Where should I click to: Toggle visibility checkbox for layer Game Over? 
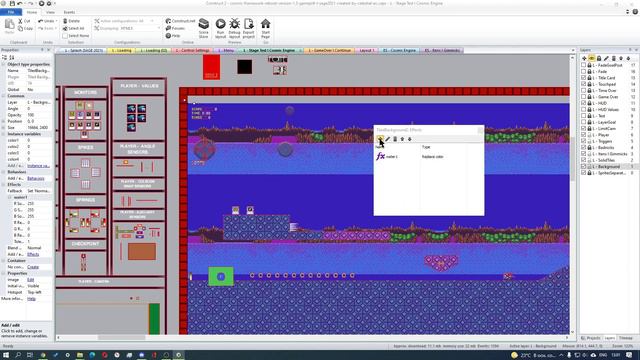coord(584,97)
